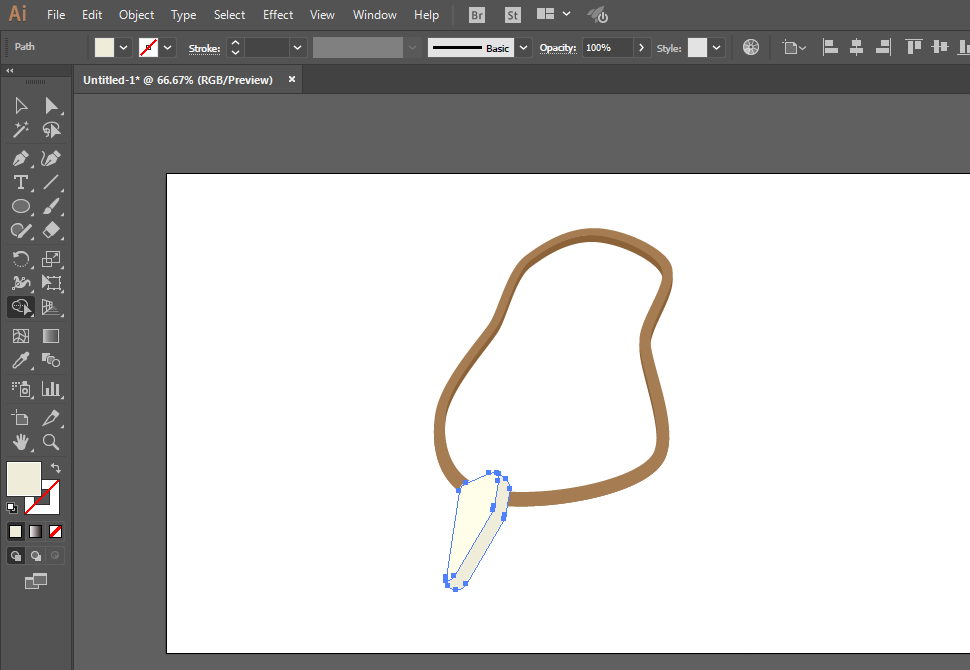Open the Edit menu
Viewport: 970px width, 670px height.
(x=92, y=15)
